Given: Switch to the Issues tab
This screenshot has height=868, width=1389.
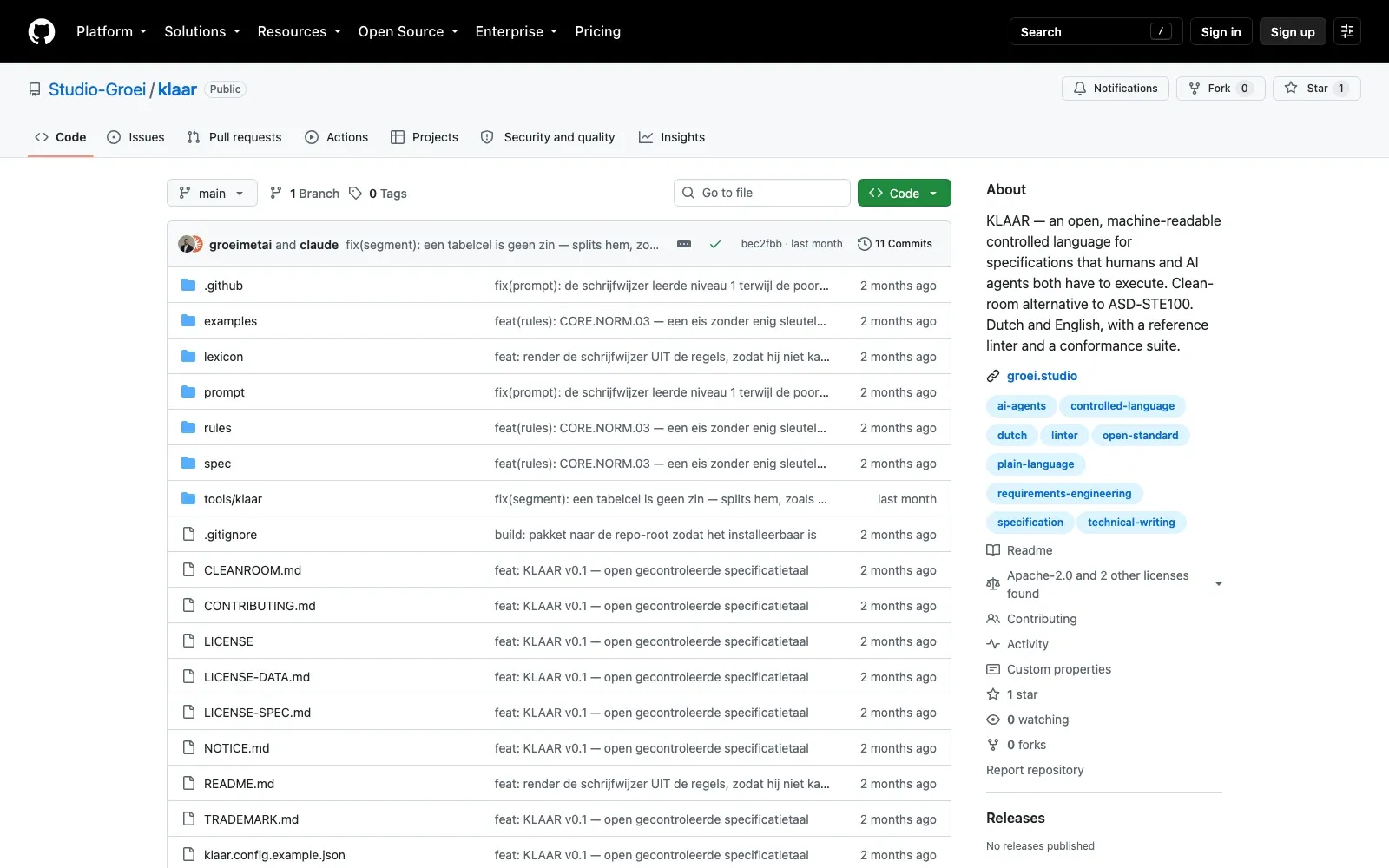Looking at the screenshot, I should point(135,137).
